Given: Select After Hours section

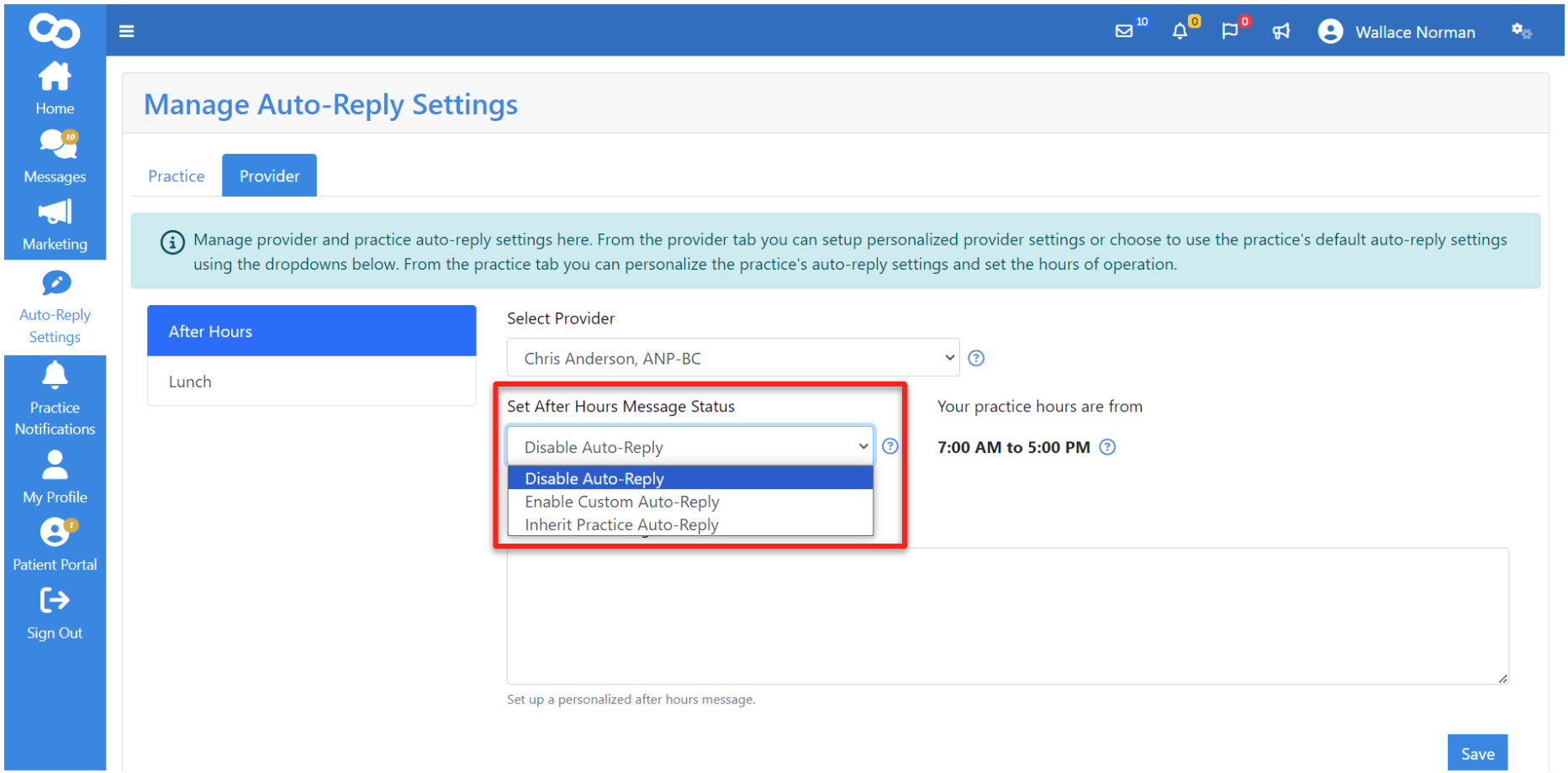Looking at the screenshot, I should pos(312,331).
